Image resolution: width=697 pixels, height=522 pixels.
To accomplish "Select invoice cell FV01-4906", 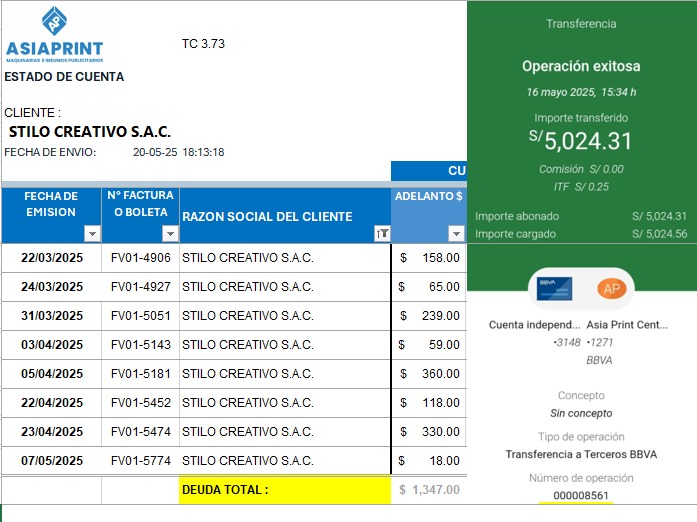I will tap(140, 258).
